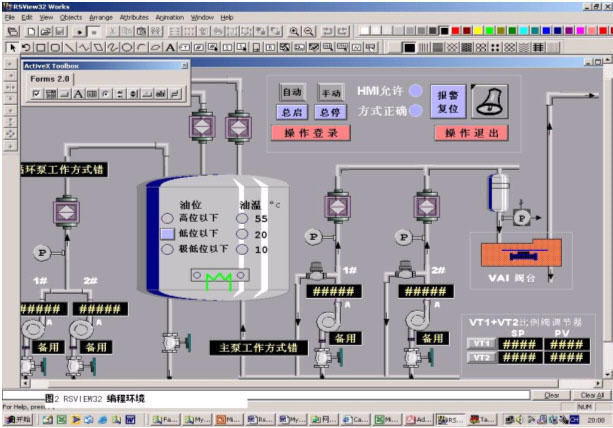Open the Attributes menu

point(134,17)
